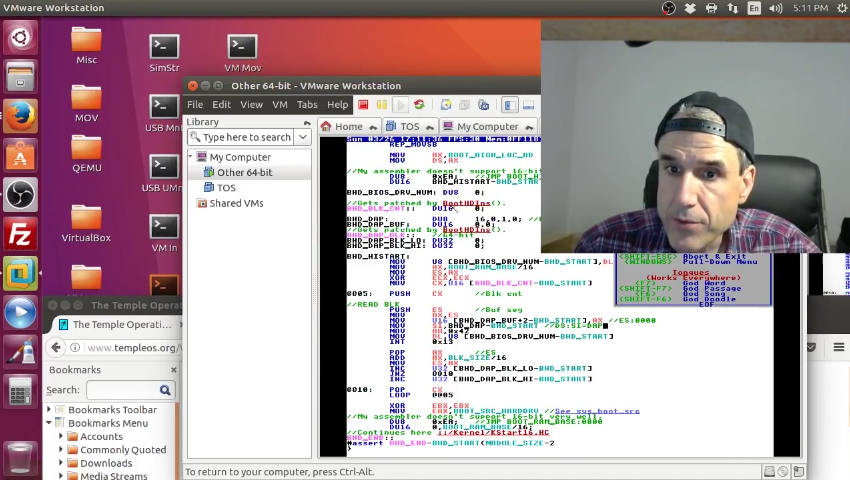Close the Home tab with its arrow icon
The image size is (850, 480).
coord(373,127)
